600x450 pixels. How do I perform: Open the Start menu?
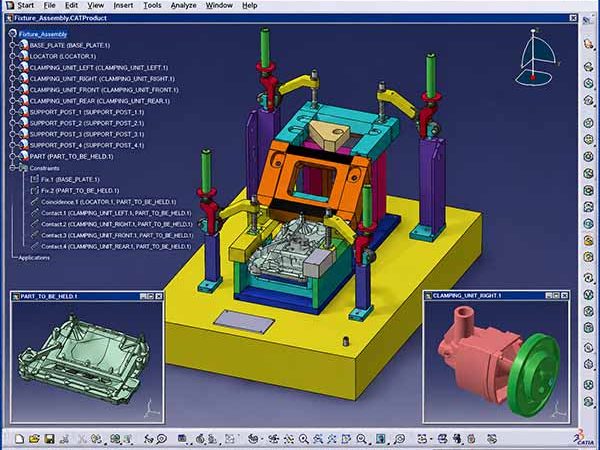pos(26,5)
